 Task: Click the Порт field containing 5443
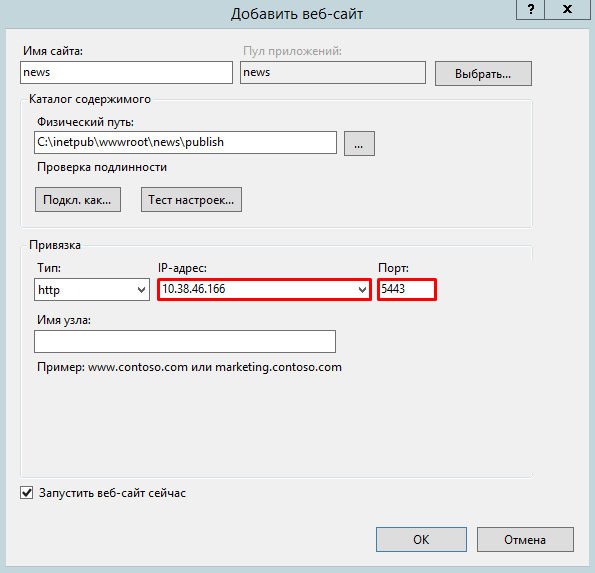pos(407,290)
